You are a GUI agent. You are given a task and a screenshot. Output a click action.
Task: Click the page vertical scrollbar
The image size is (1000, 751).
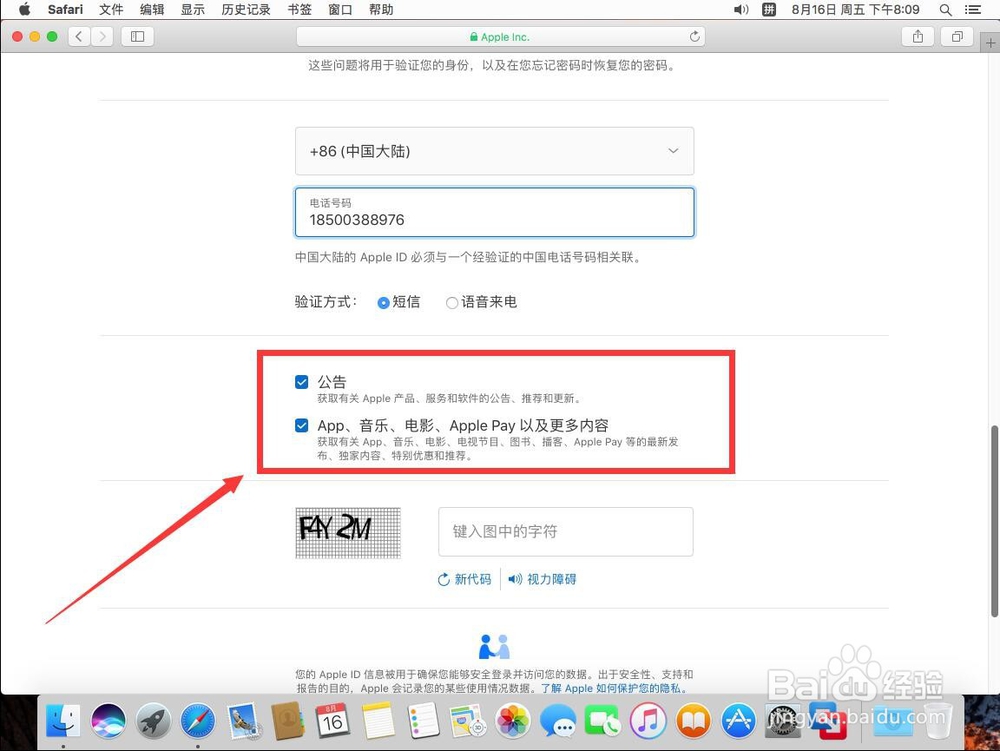point(994,521)
